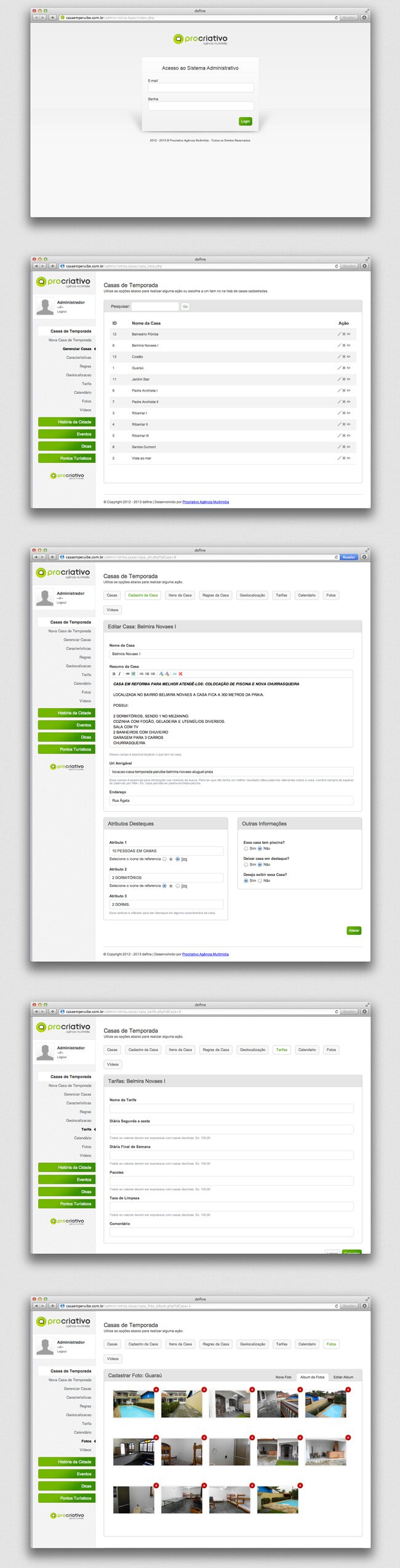The image size is (400, 1568).
Task: Edit Balneário Flórida with its pencil icon
Action: click(x=338, y=334)
